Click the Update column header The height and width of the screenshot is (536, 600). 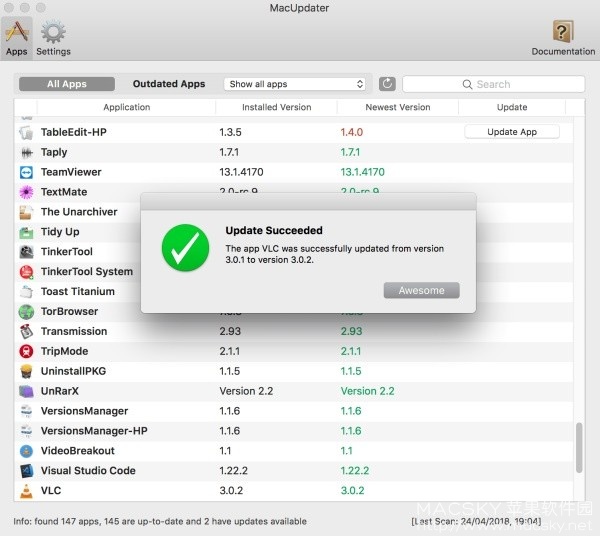512,107
